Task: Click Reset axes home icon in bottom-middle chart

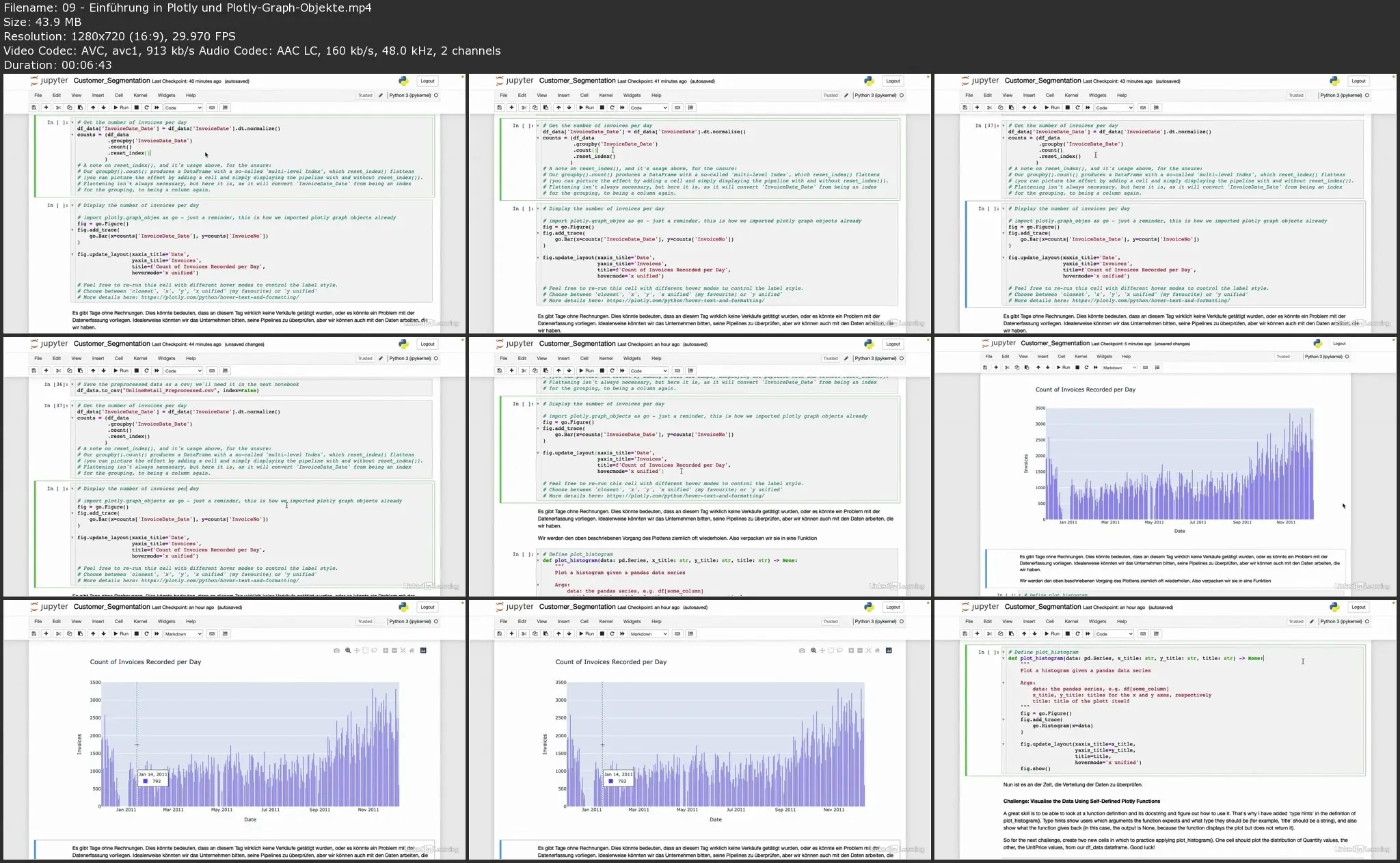Action: click(x=877, y=650)
